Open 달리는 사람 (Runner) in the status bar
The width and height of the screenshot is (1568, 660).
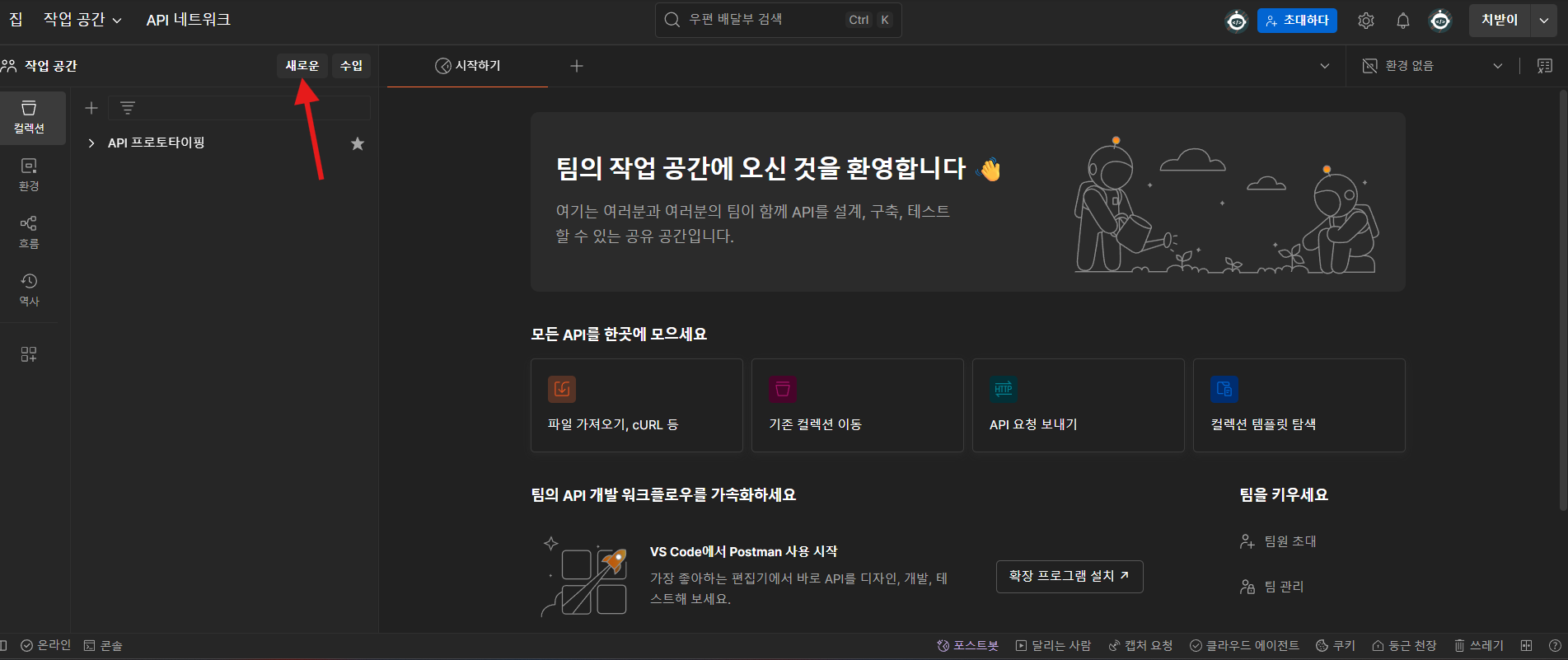[1054, 646]
